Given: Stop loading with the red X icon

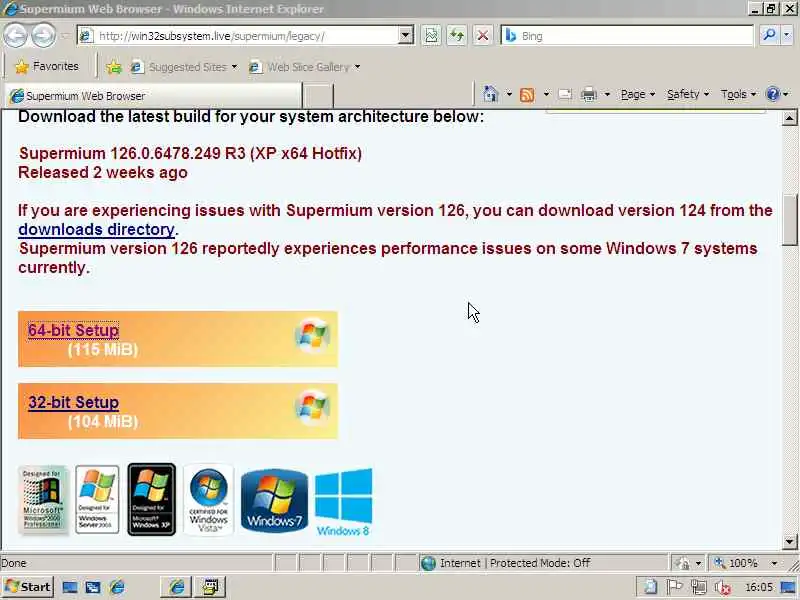Looking at the screenshot, I should click(482, 36).
